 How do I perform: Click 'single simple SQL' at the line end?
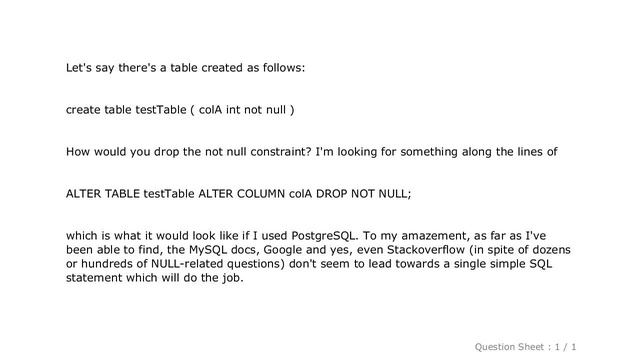click(503, 264)
